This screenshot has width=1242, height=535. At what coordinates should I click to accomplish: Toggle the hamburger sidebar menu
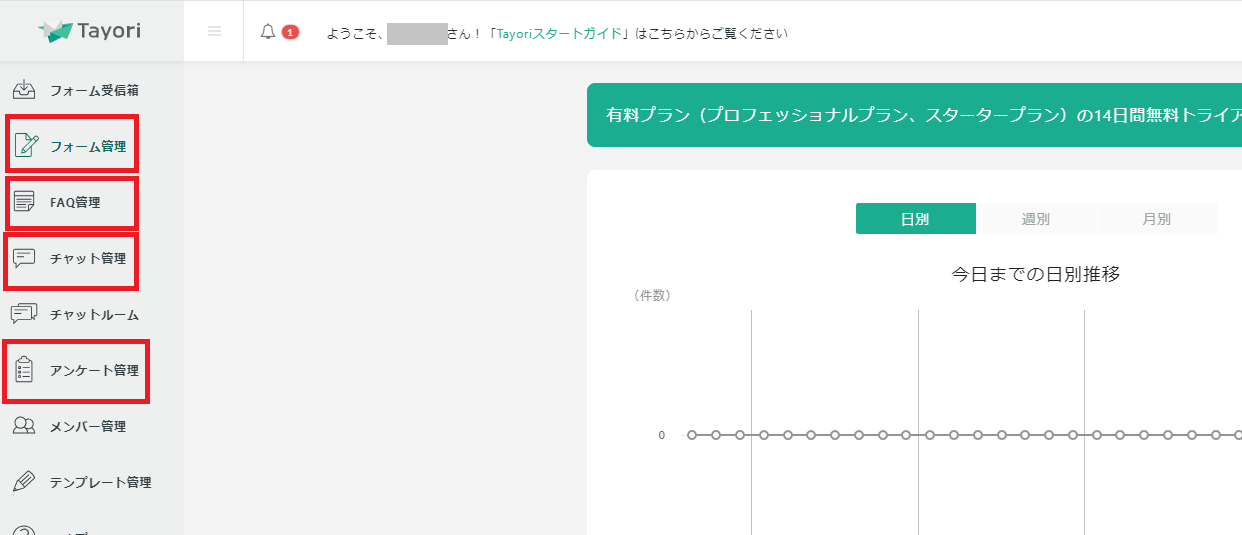click(214, 31)
